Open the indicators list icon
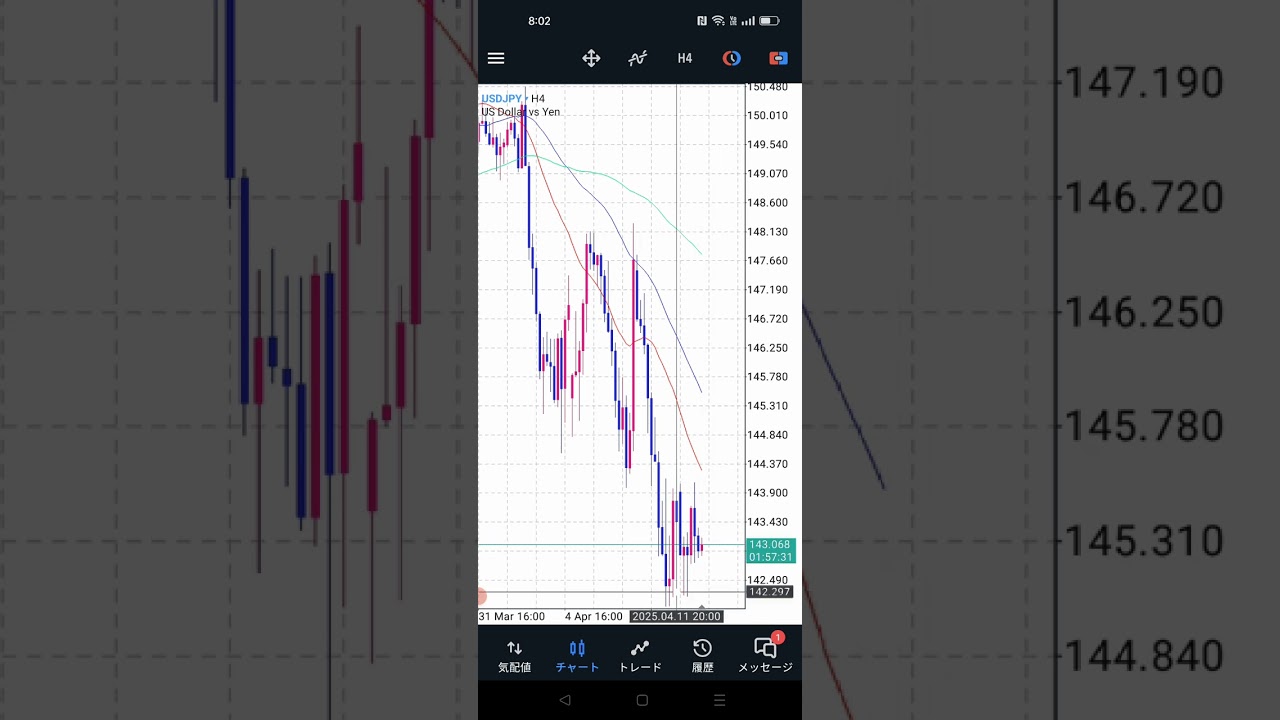The width and height of the screenshot is (1280, 720). 637,58
